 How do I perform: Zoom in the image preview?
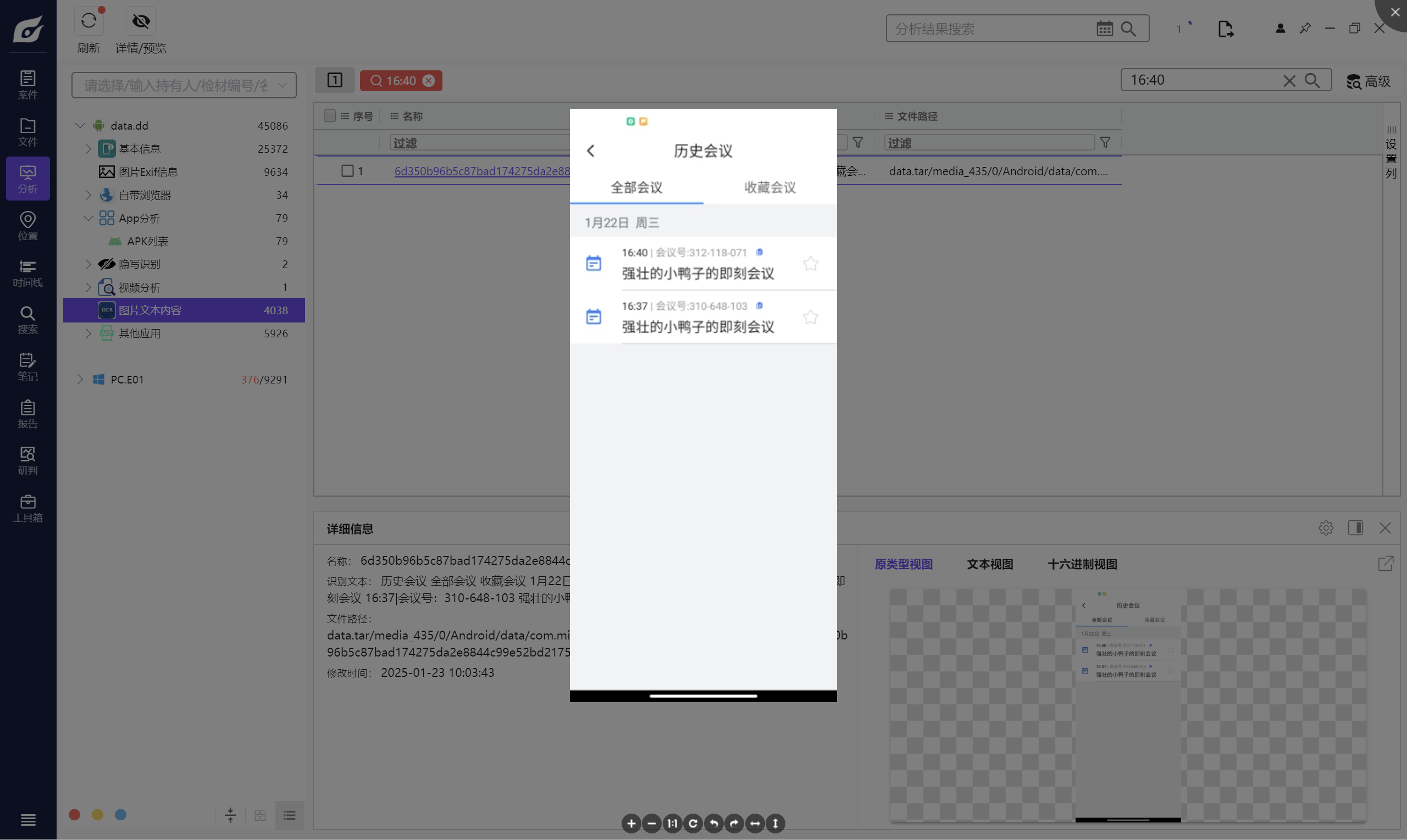(632, 824)
